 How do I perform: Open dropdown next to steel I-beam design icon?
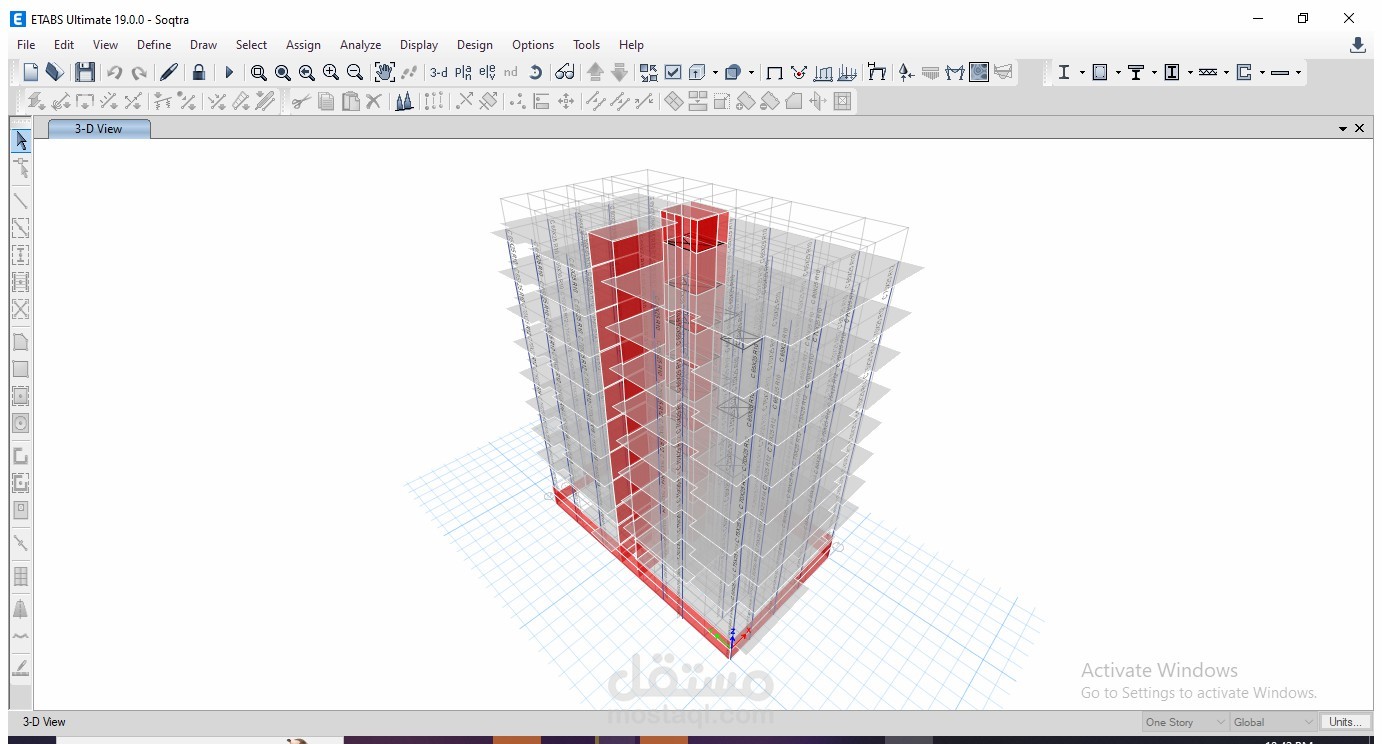pos(1082,72)
